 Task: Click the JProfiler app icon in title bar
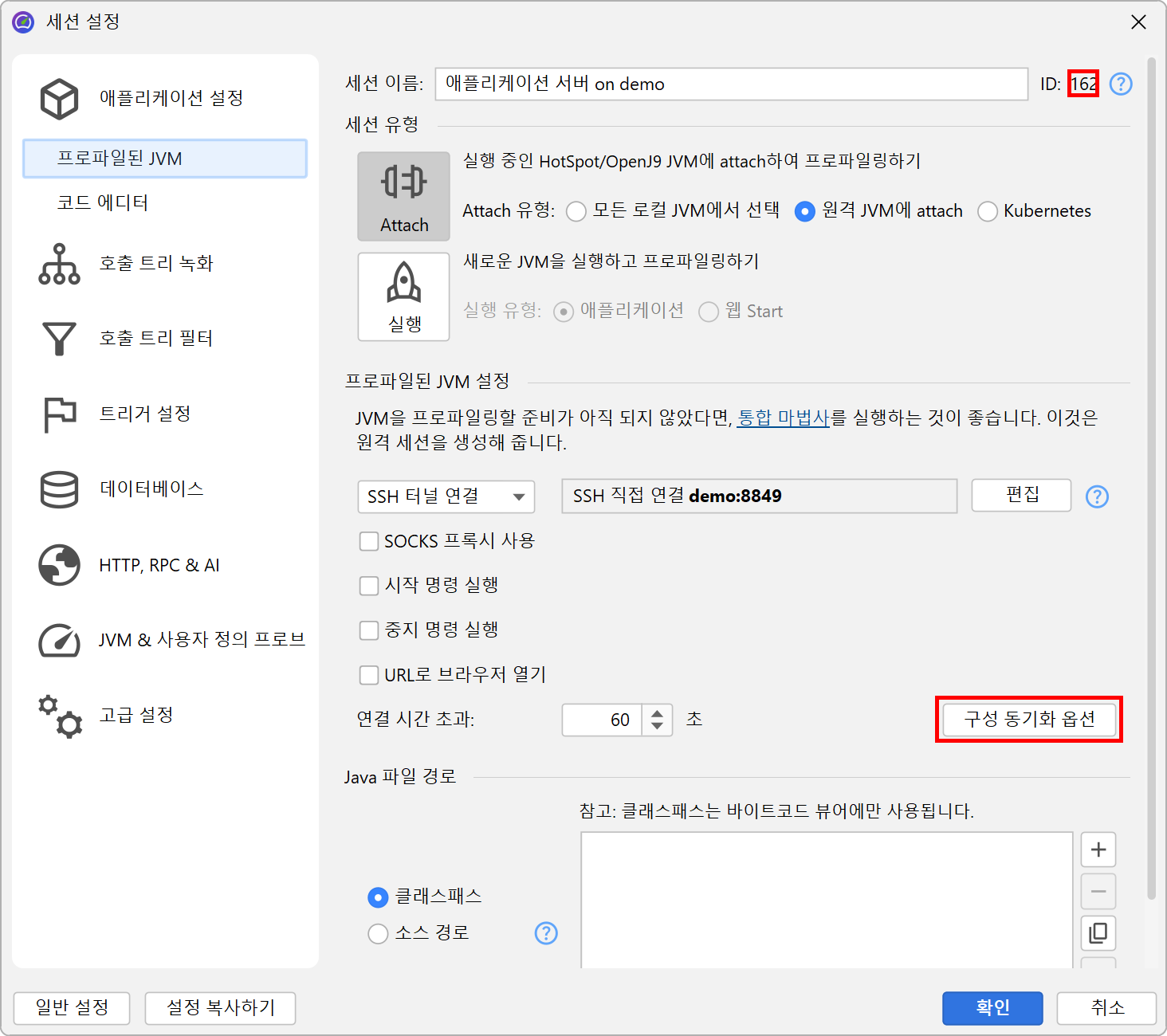click(x=23, y=22)
